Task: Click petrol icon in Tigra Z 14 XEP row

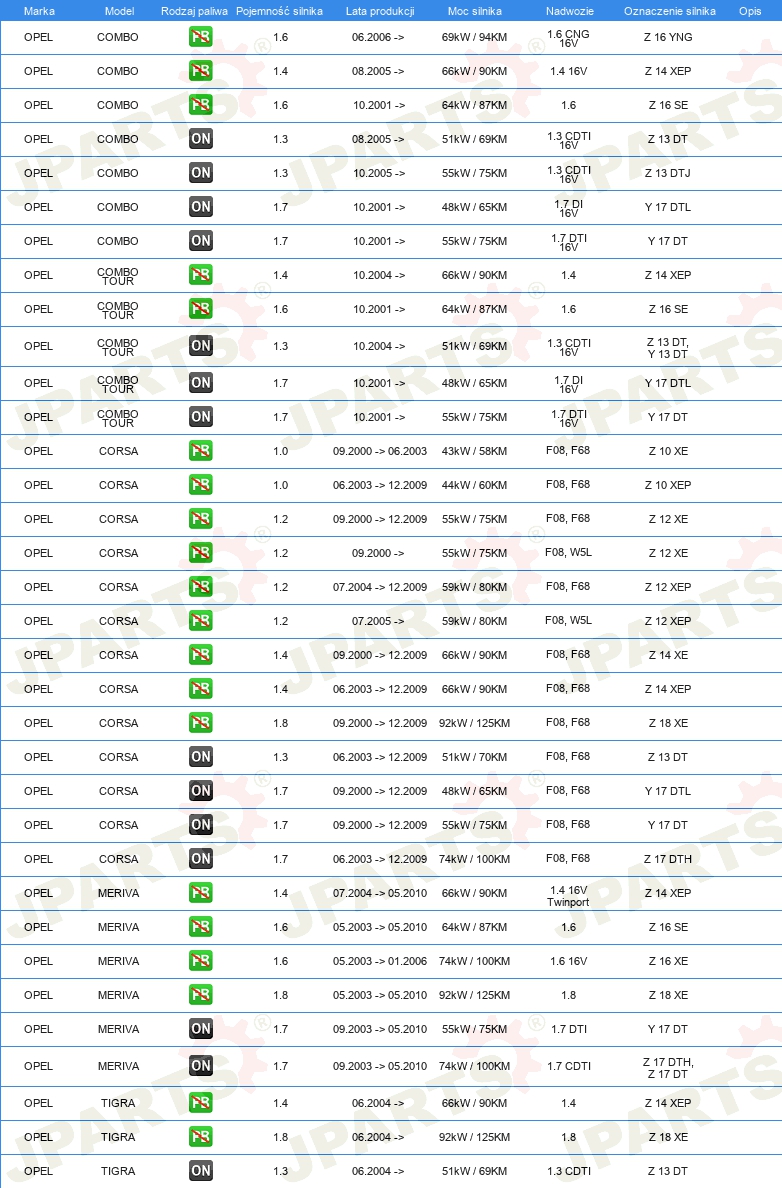Action: point(201,1103)
